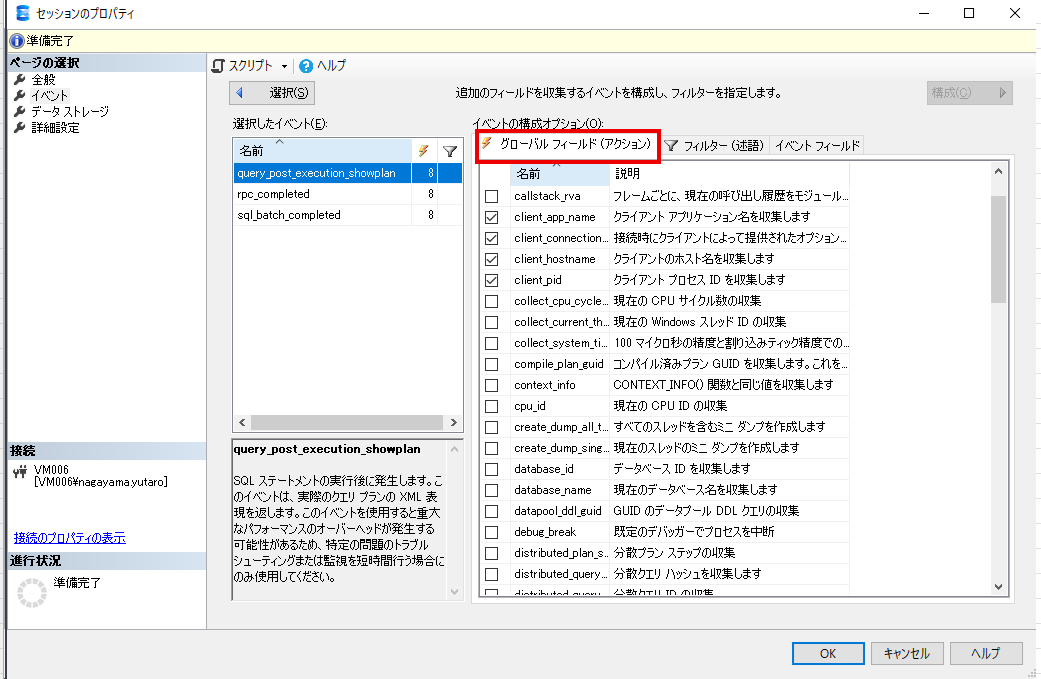Image resolution: width=1041 pixels, height=679 pixels.
Task: Click the スクリプト script icon on the toolbar
Action: [219, 64]
